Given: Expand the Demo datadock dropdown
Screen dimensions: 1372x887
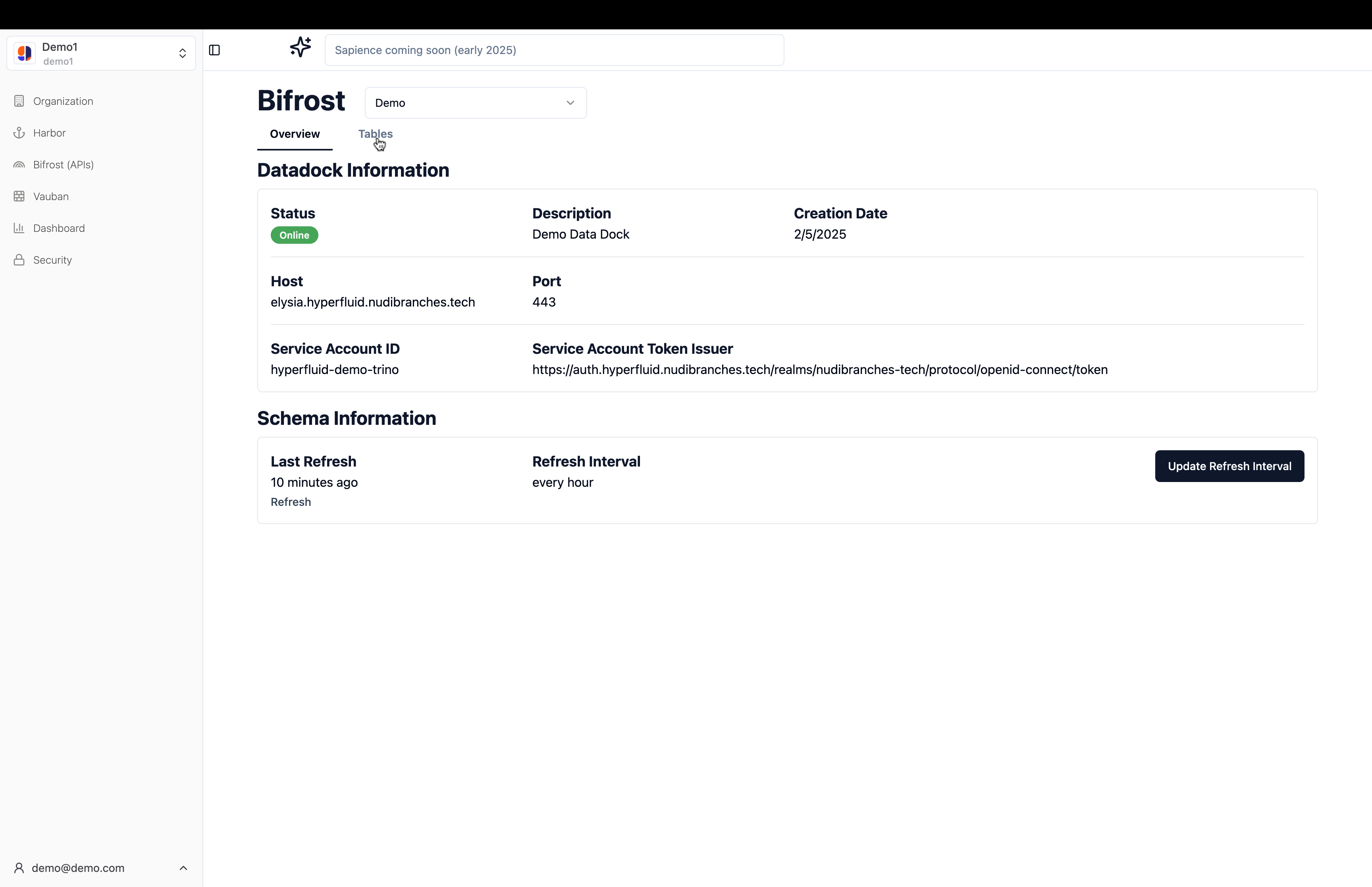Looking at the screenshot, I should coord(476,103).
